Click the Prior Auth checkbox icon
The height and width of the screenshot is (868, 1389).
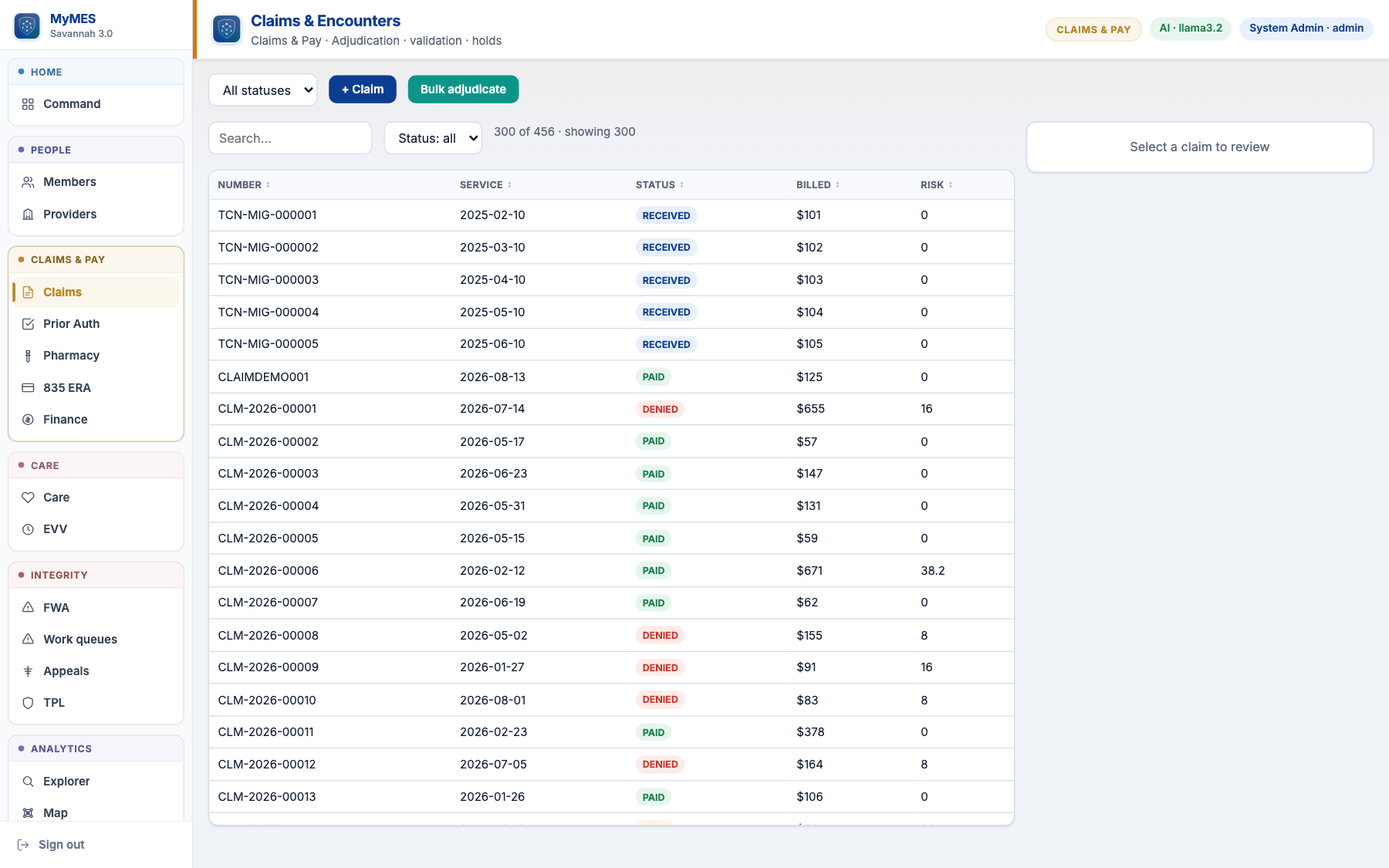28,324
